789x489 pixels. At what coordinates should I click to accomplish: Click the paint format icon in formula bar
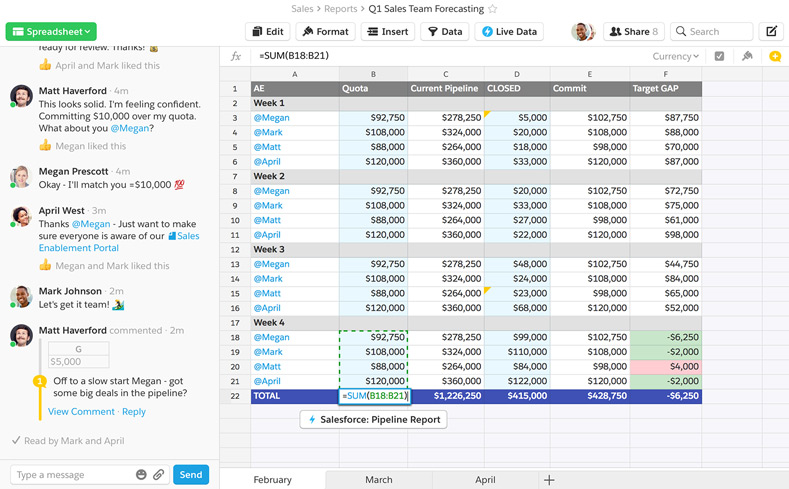pyautogui.click(x=746, y=57)
